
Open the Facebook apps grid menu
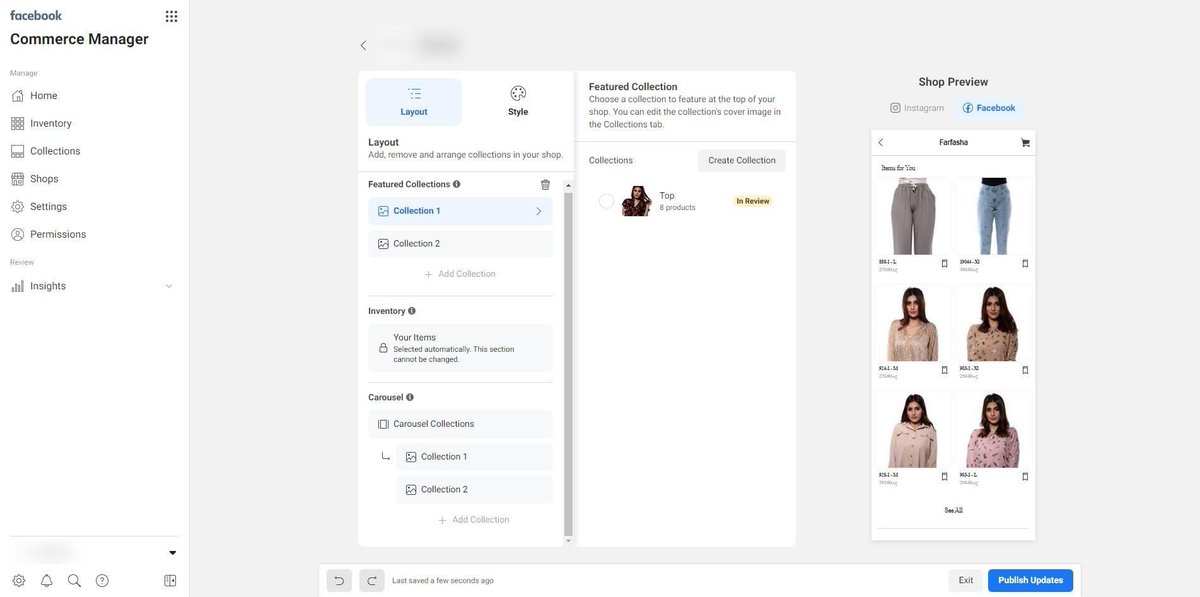(171, 16)
